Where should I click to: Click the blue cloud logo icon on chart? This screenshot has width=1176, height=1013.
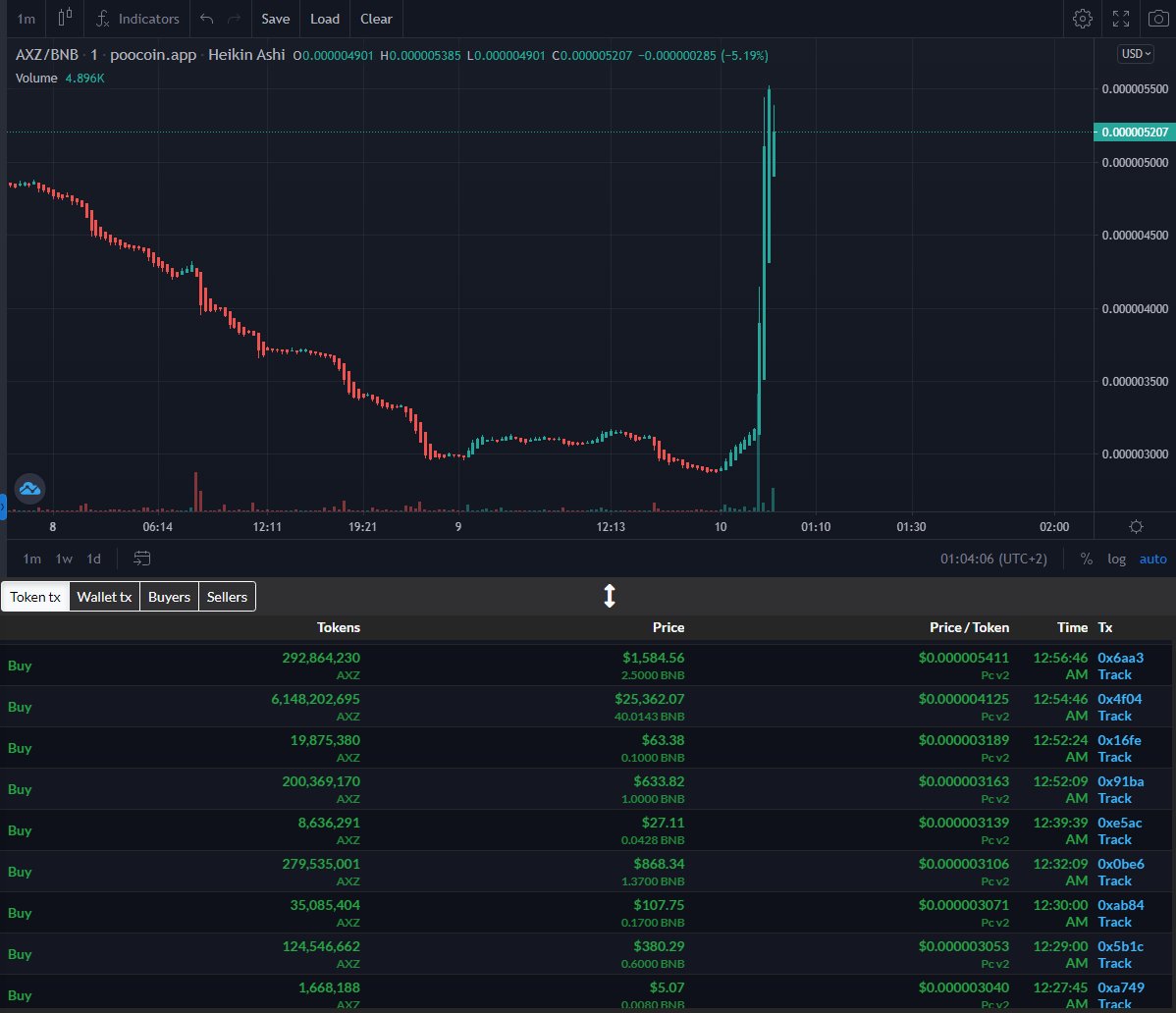pyautogui.click(x=30, y=489)
